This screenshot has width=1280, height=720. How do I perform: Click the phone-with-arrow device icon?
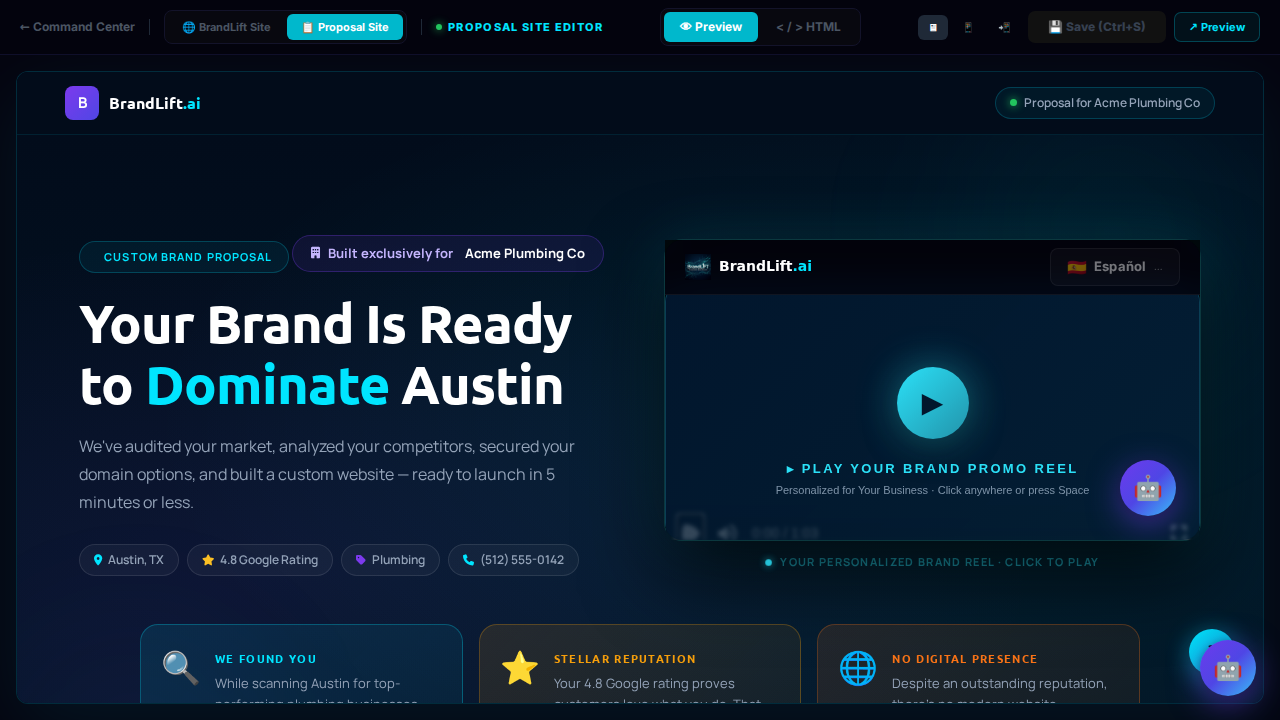[x=1004, y=27]
